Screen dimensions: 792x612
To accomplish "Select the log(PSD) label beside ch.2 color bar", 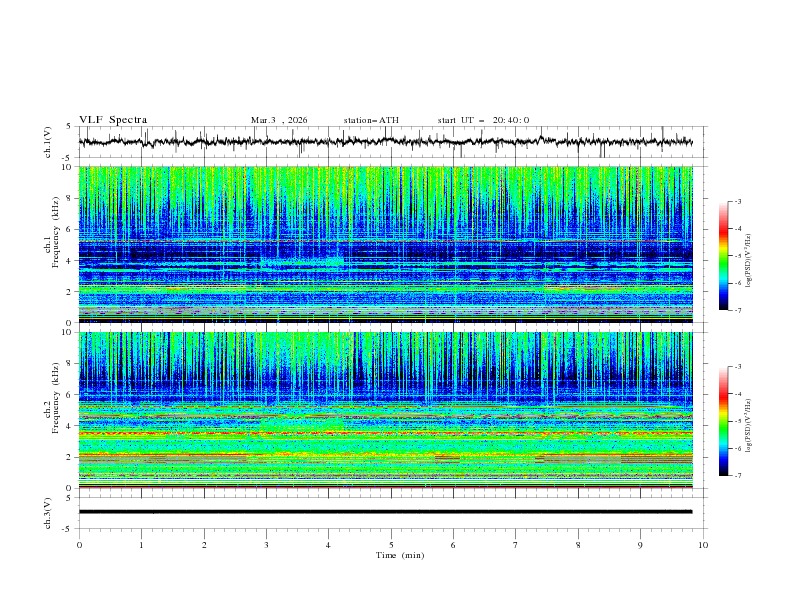I will (x=748, y=426).
